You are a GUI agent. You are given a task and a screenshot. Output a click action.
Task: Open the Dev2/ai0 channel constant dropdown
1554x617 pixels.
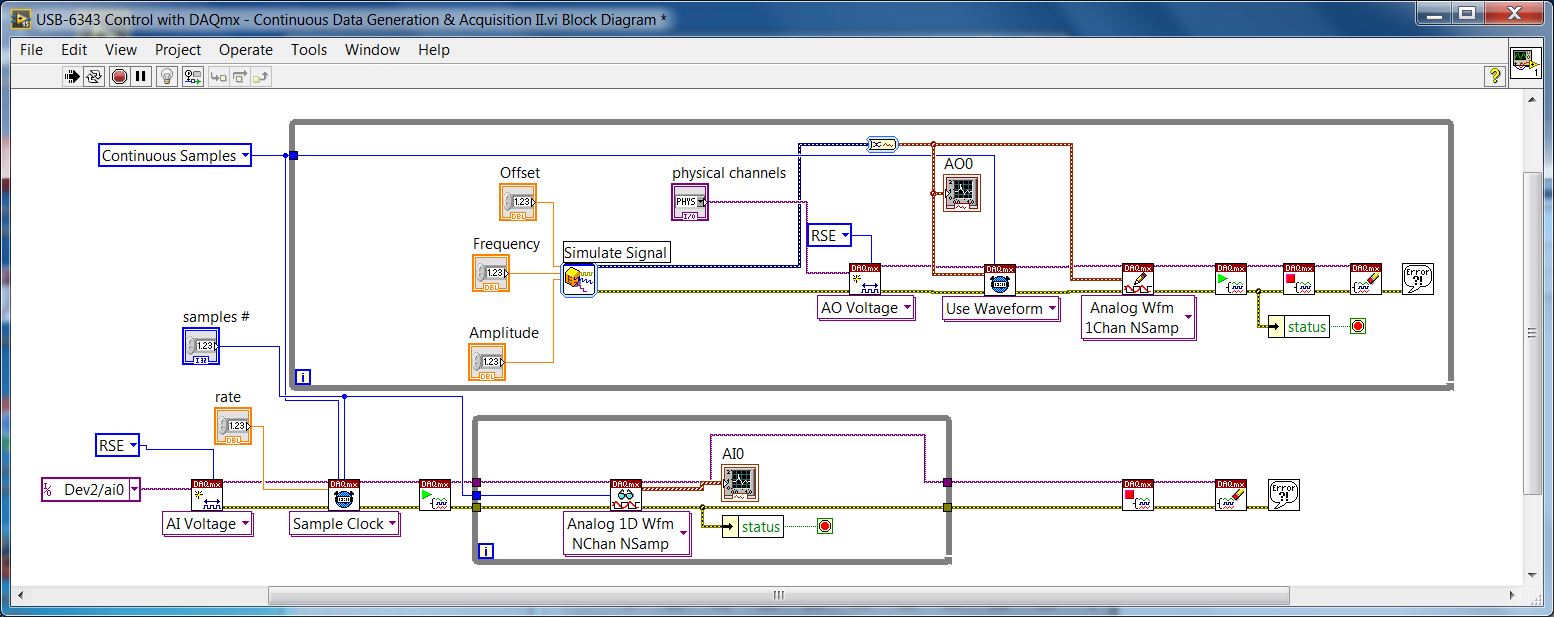click(x=91, y=489)
